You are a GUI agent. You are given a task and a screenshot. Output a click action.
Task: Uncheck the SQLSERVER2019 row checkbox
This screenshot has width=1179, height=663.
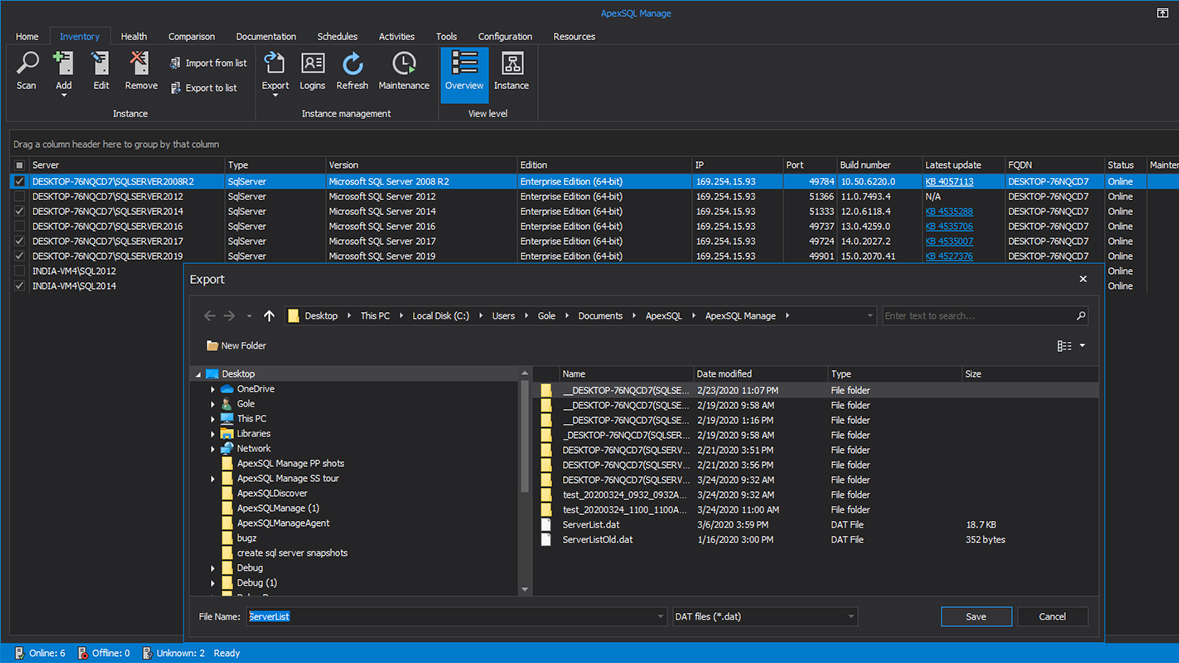tap(20, 256)
